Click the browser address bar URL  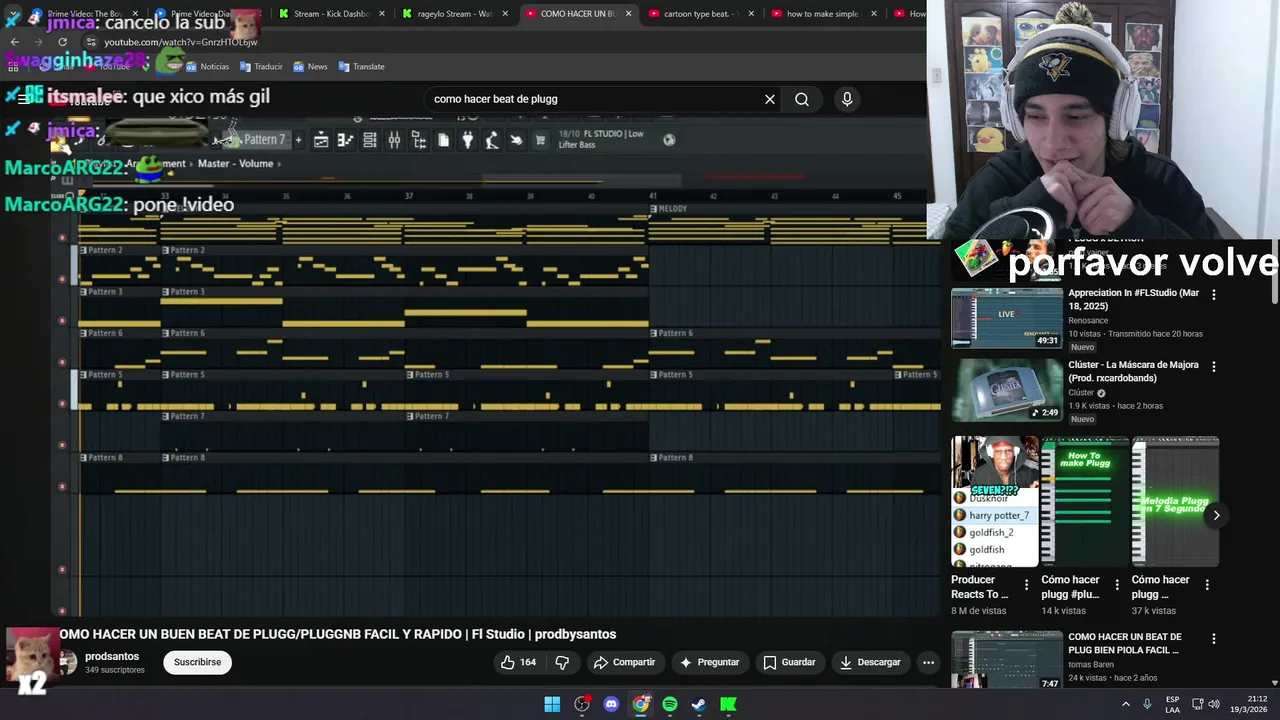click(x=181, y=42)
